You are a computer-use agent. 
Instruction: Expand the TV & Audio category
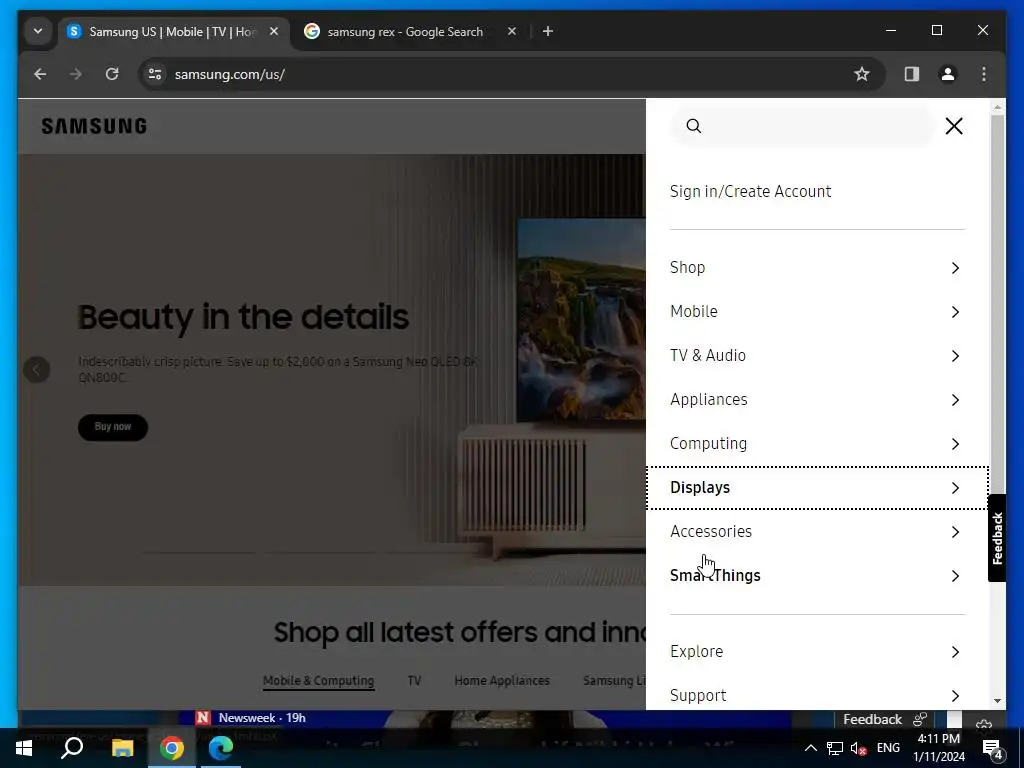(817, 356)
